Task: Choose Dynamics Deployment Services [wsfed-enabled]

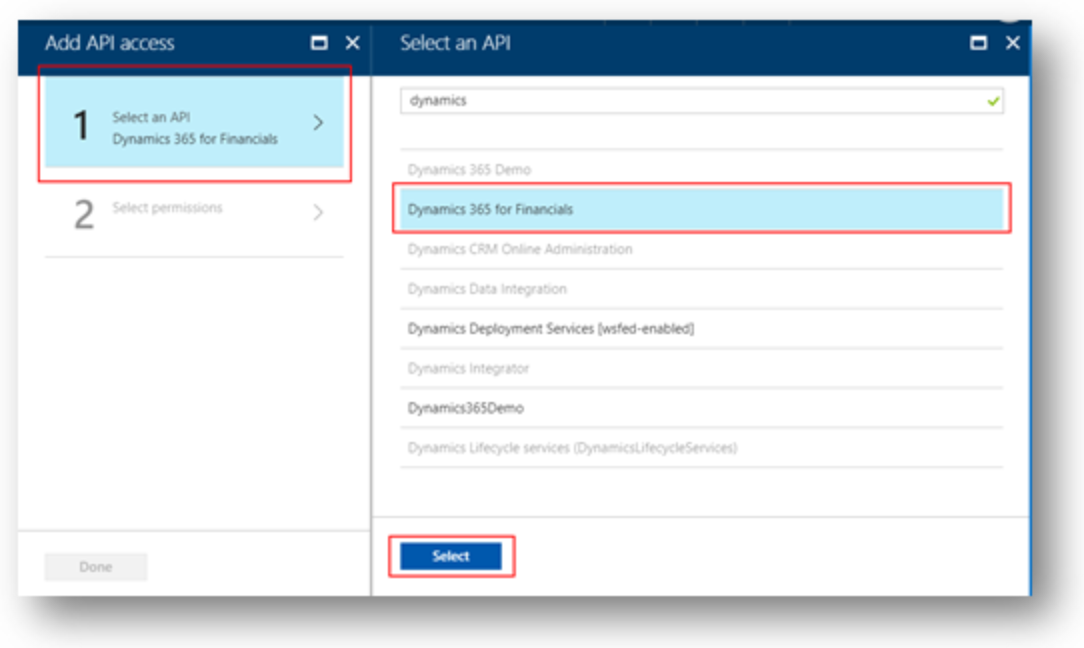Action: (702, 328)
